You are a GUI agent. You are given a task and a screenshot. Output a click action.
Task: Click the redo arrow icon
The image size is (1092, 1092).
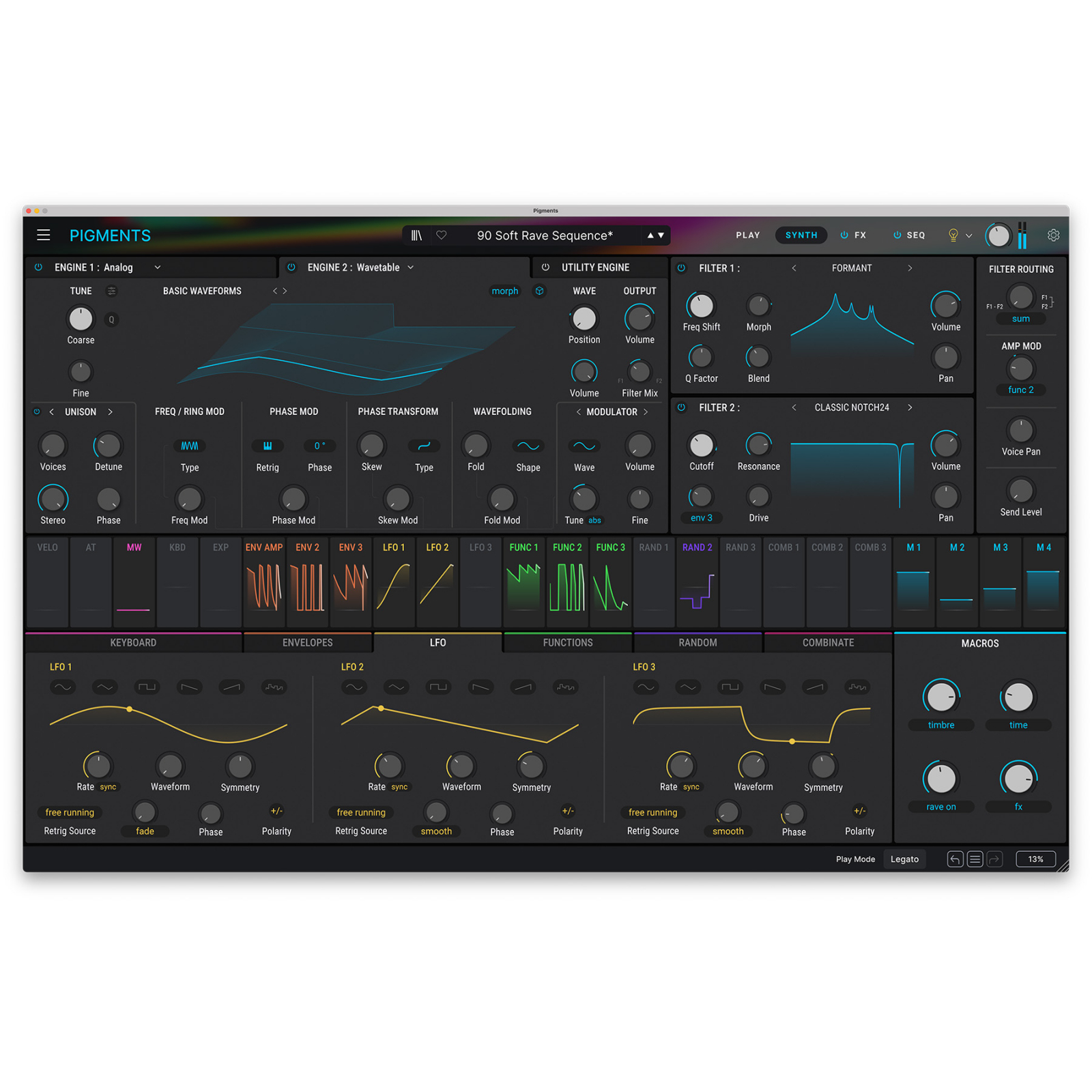coord(995,859)
